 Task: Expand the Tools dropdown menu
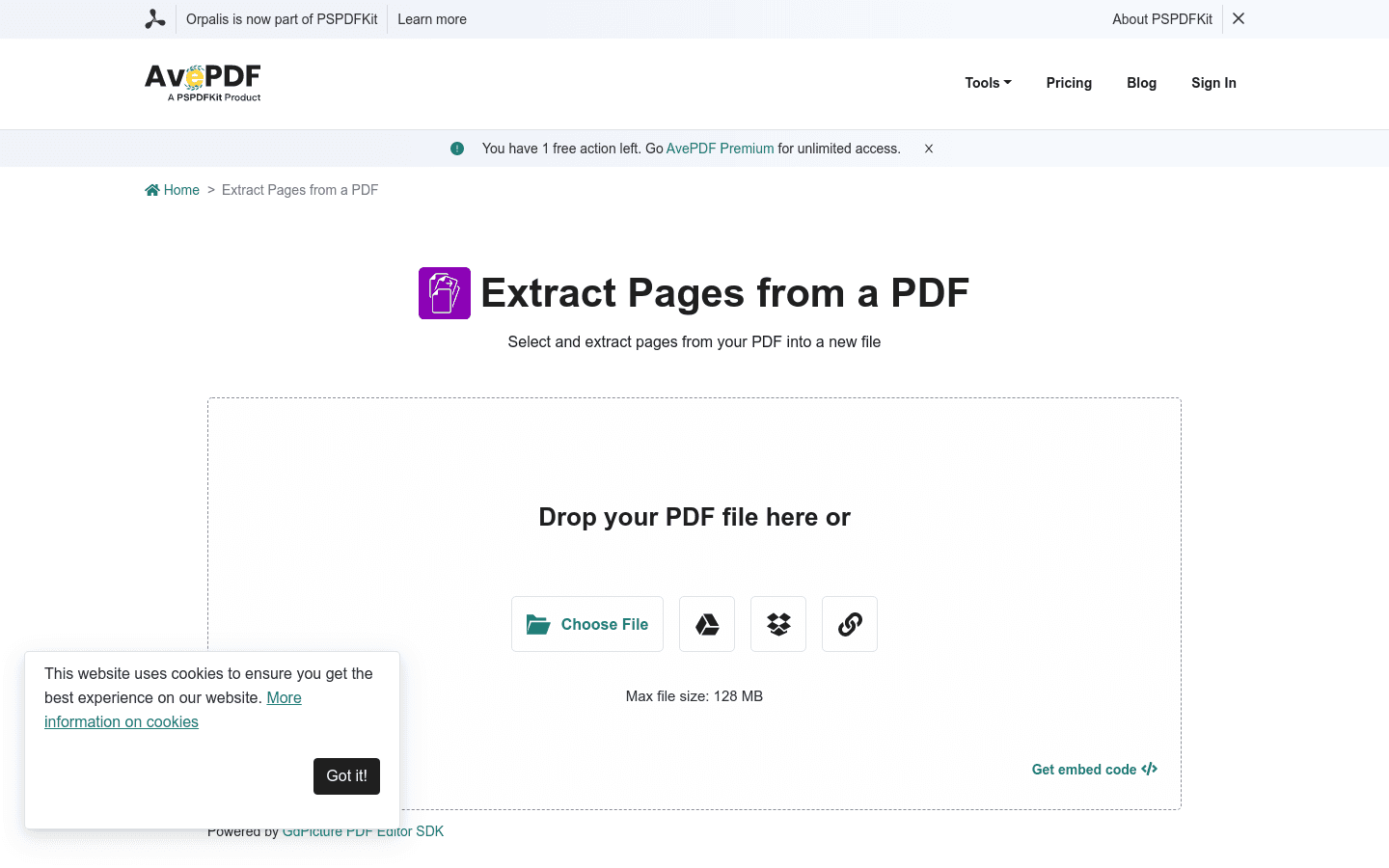pos(987,83)
